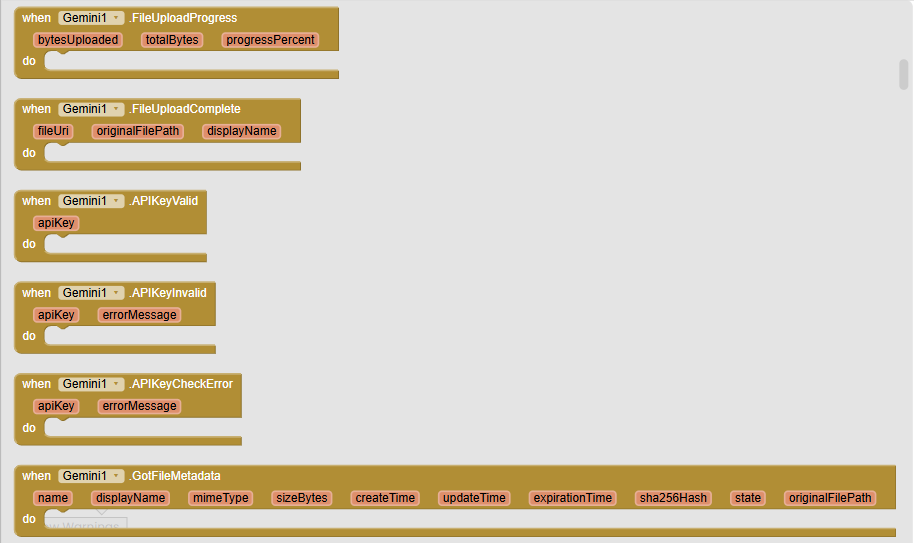Click originalFilePath in GotFileMetadata block
The width and height of the screenshot is (914, 543).
(x=830, y=498)
